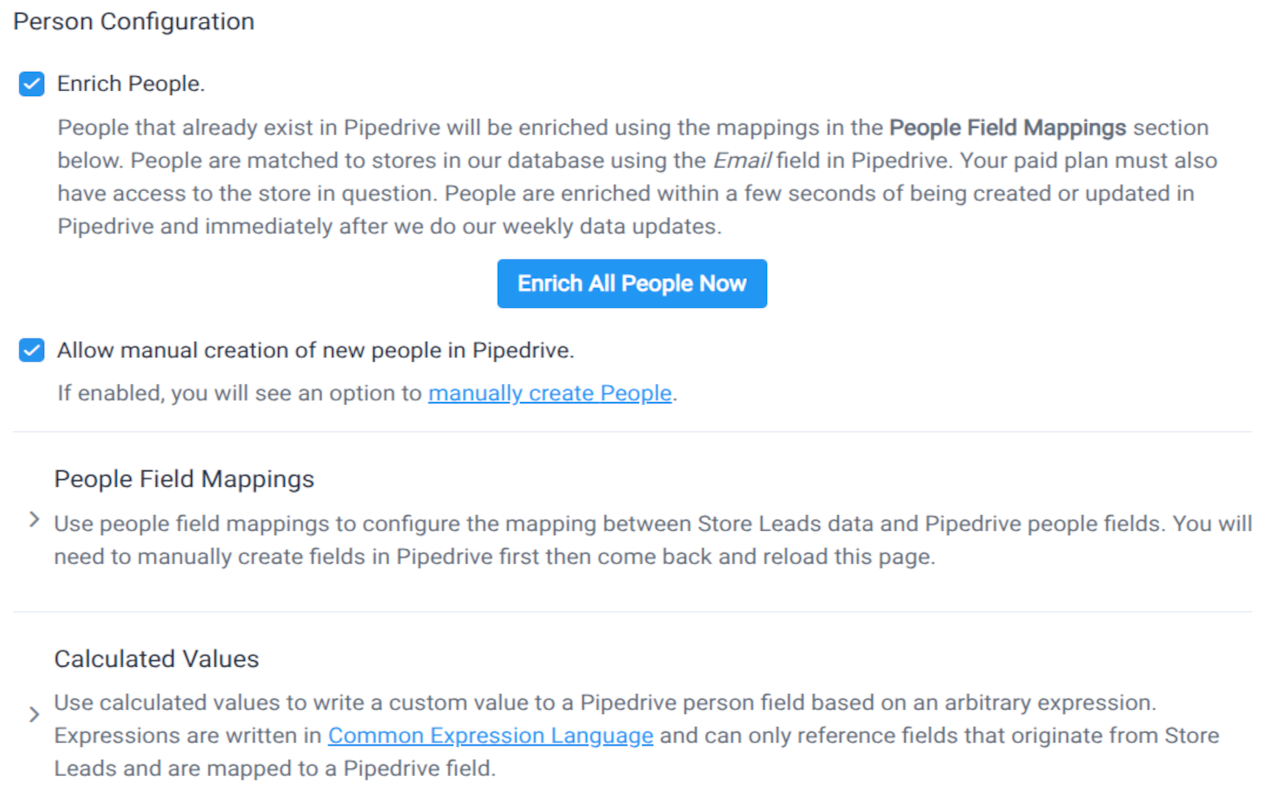1280x800 pixels.
Task: Click the Calculated Values section heading
Action: (x=156, y=659)
